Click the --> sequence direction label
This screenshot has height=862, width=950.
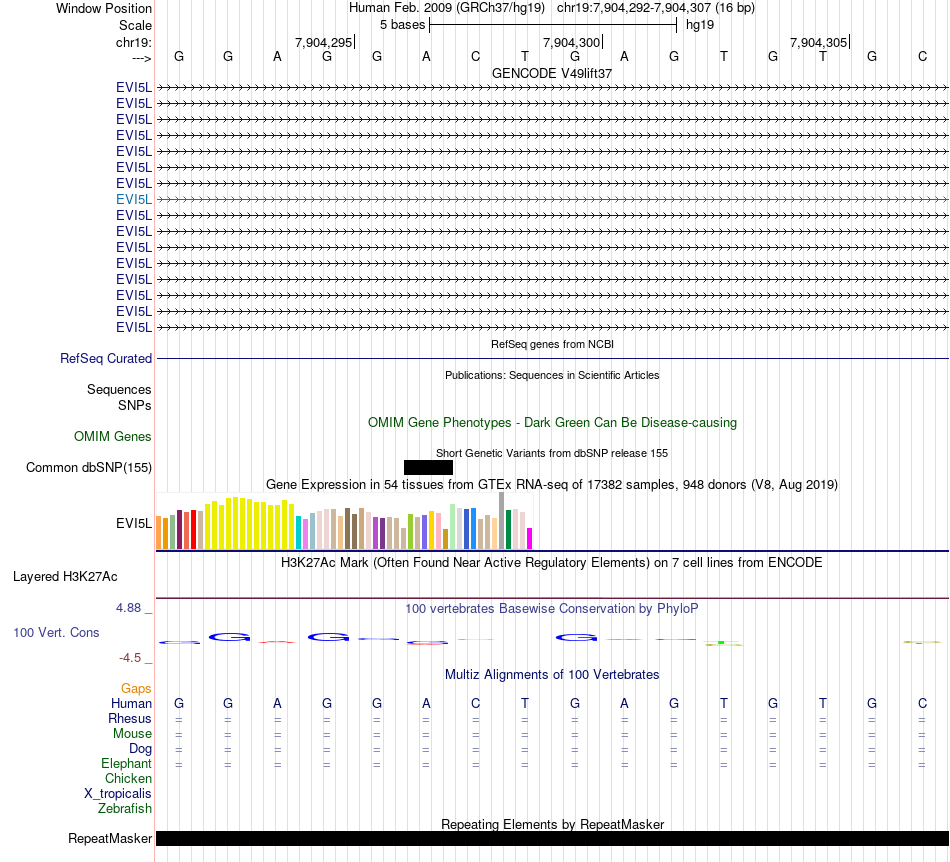point(142,58)
